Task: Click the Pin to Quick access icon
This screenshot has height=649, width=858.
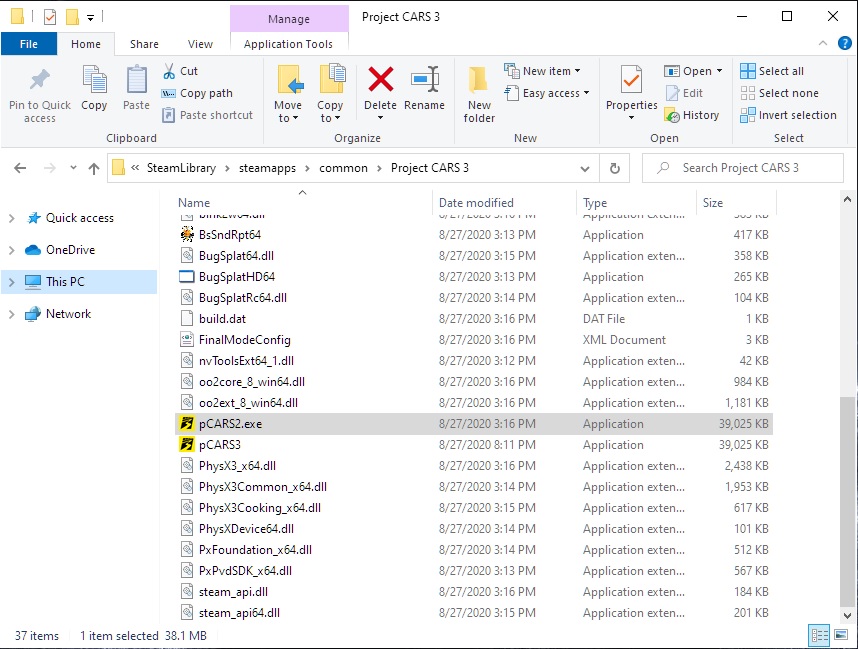Action: (39, 80)
